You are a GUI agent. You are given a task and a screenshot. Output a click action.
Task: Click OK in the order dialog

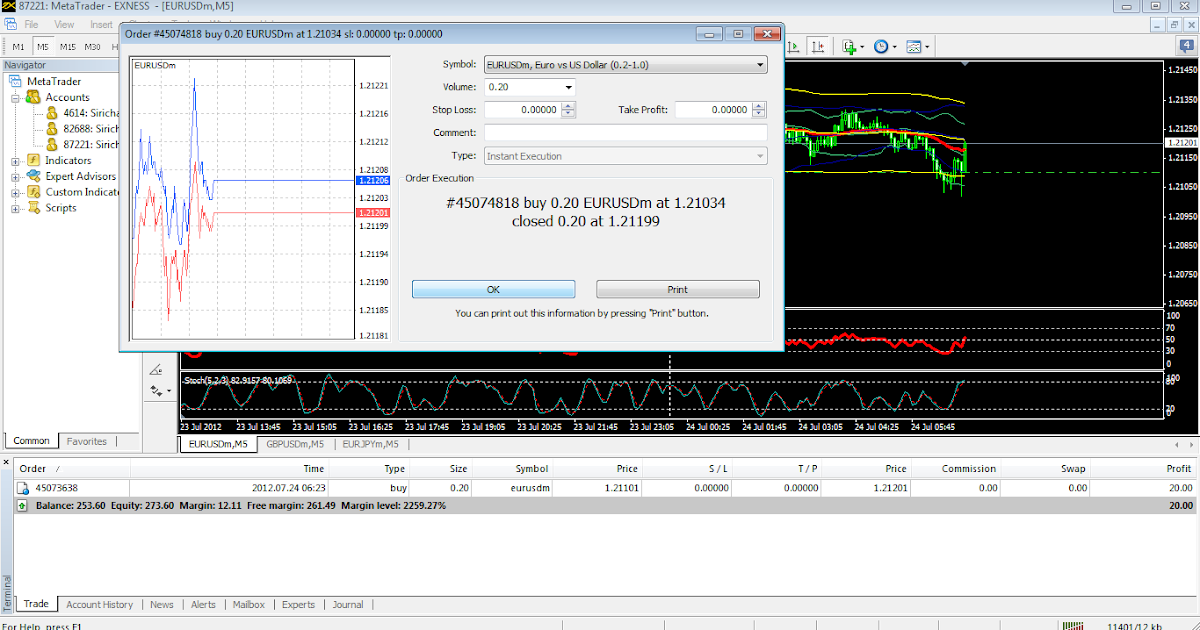[493, 289]
